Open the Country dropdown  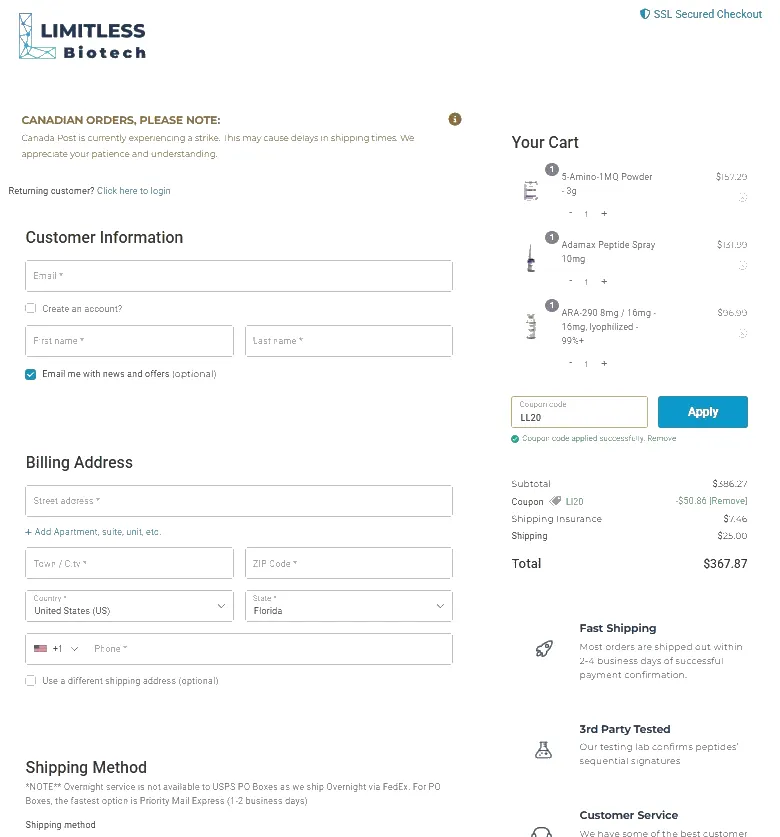pos(129,606)
